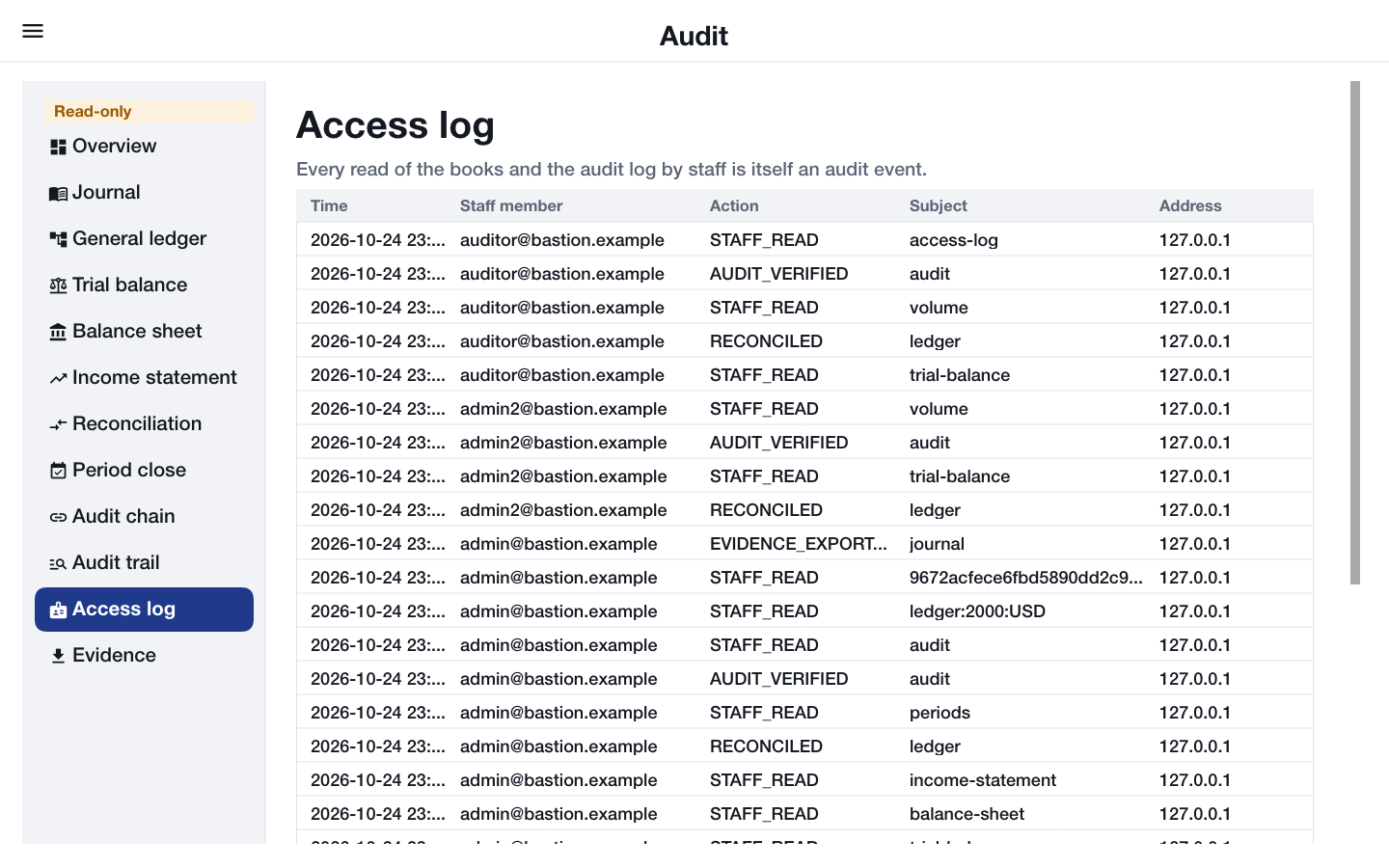The image size is (1389, 868).
Task: Open the Audit chain view
Action: tap(144, 517)
